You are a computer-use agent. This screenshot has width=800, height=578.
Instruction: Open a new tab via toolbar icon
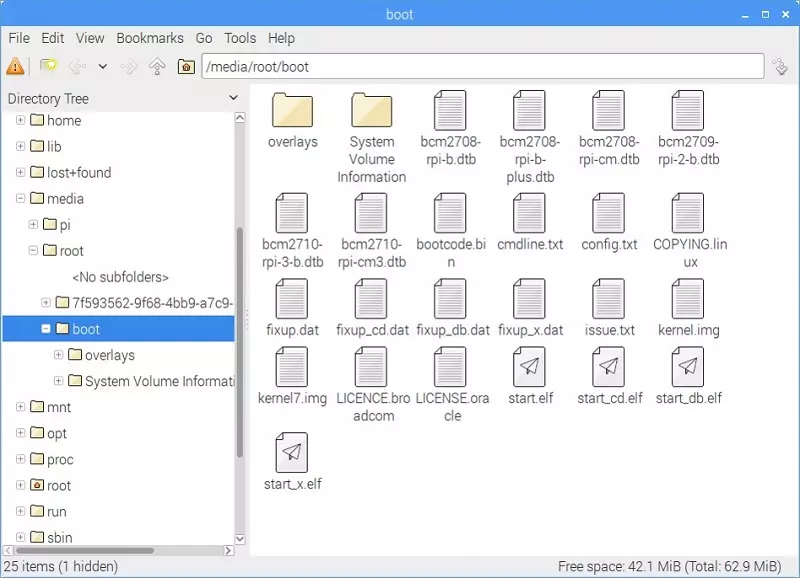click(x=48, y=67)
